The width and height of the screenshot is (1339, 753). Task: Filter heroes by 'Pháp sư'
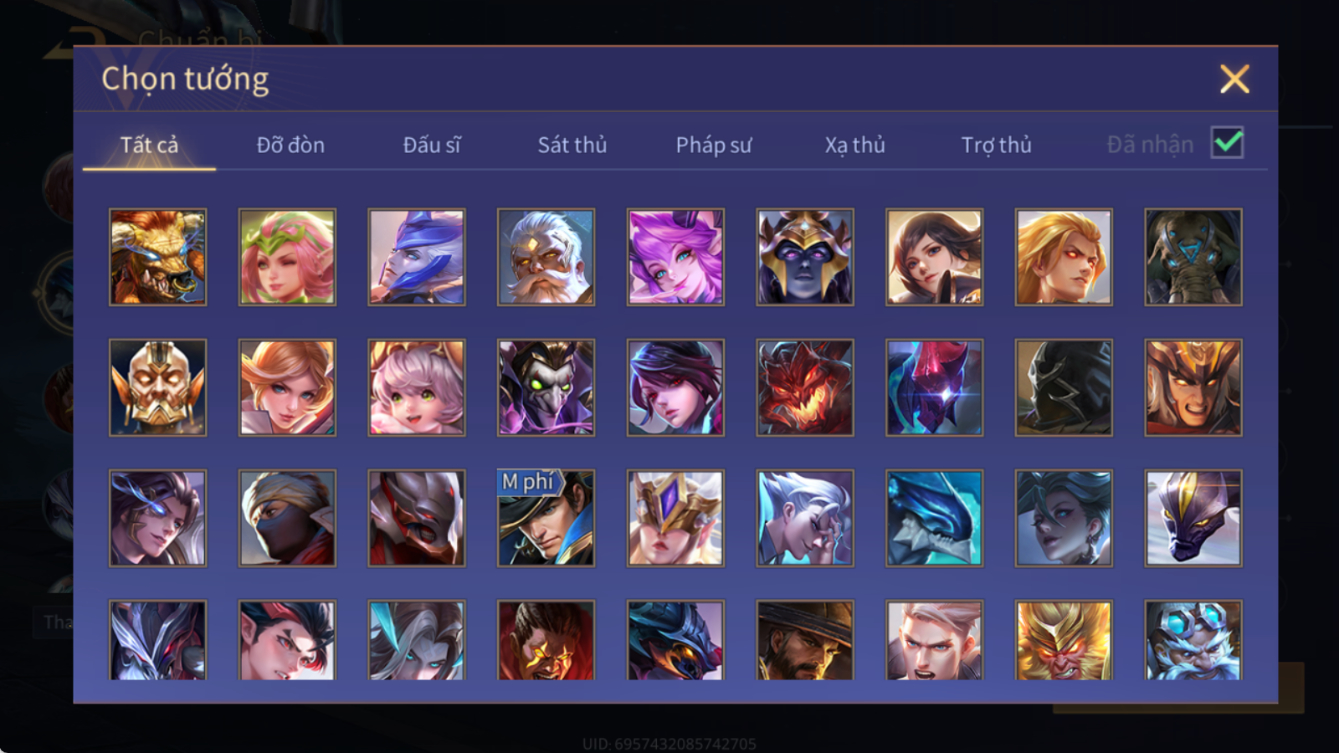point(713,145)
